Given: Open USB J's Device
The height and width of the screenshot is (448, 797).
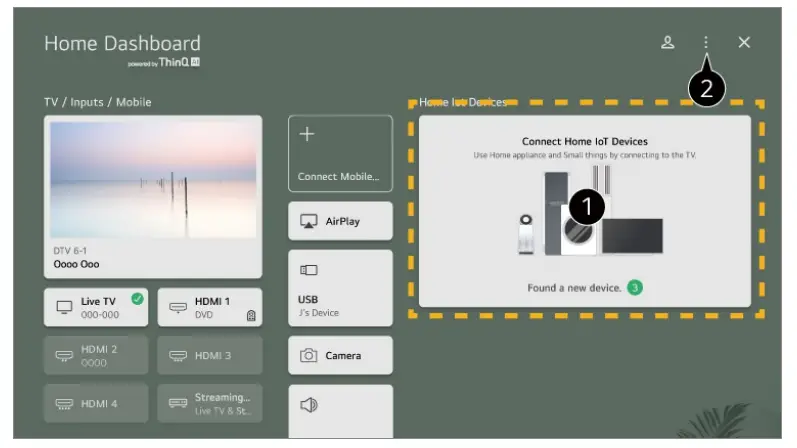Looking at the screenshot, I should [x=340, y=288].
